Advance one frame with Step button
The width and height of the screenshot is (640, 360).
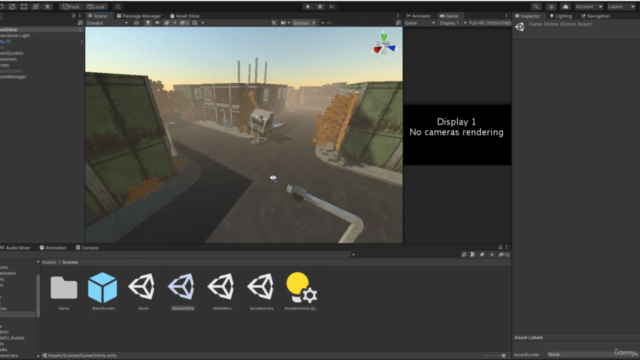point(332,7)
